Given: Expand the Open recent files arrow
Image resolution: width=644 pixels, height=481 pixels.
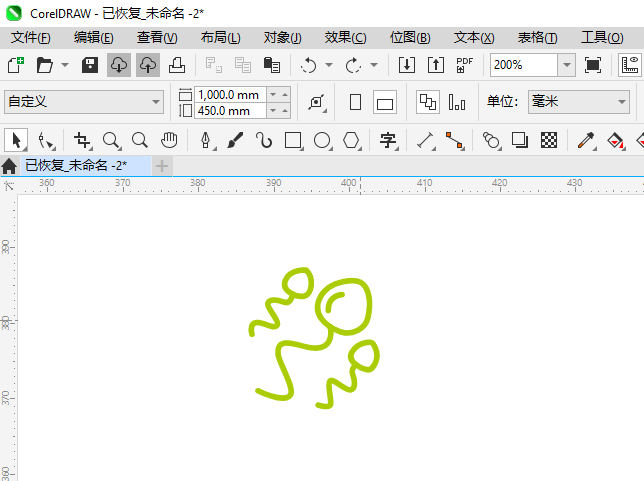Looking at the screenshot, I should pyautogui.click(x=65, y=65).
